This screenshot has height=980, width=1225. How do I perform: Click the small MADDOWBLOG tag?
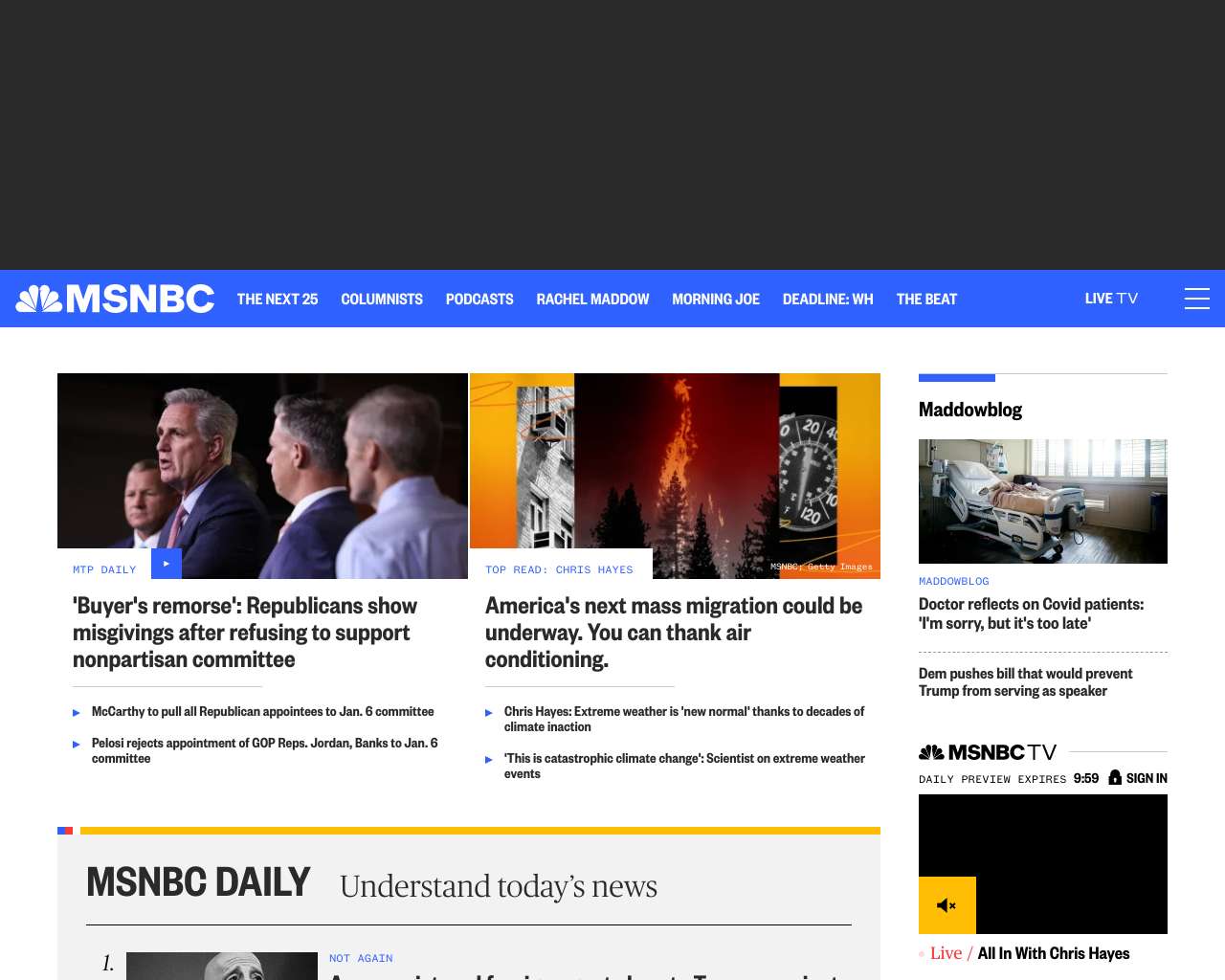[x=954, y=581]
